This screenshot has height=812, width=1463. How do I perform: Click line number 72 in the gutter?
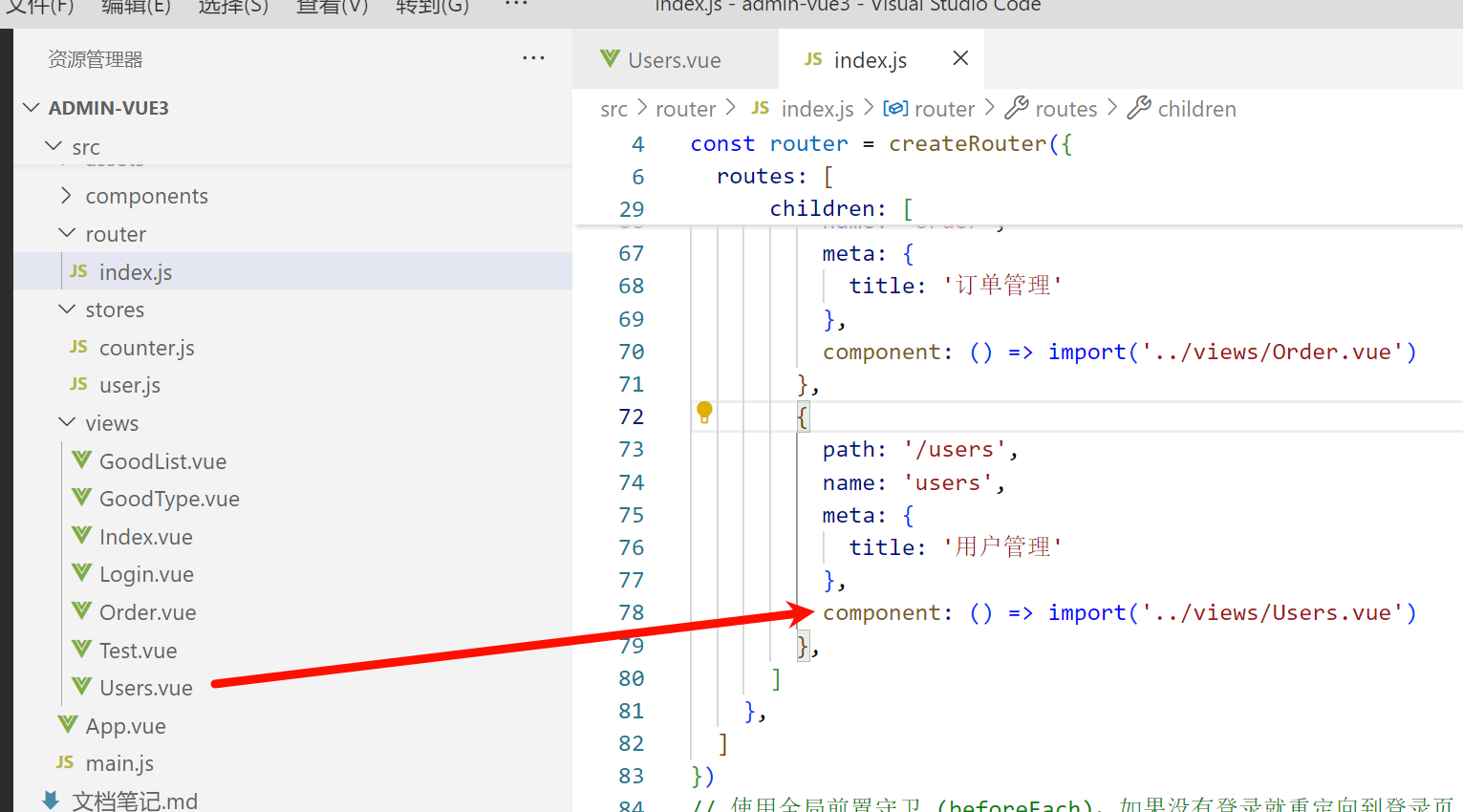[x=631, y=417]
